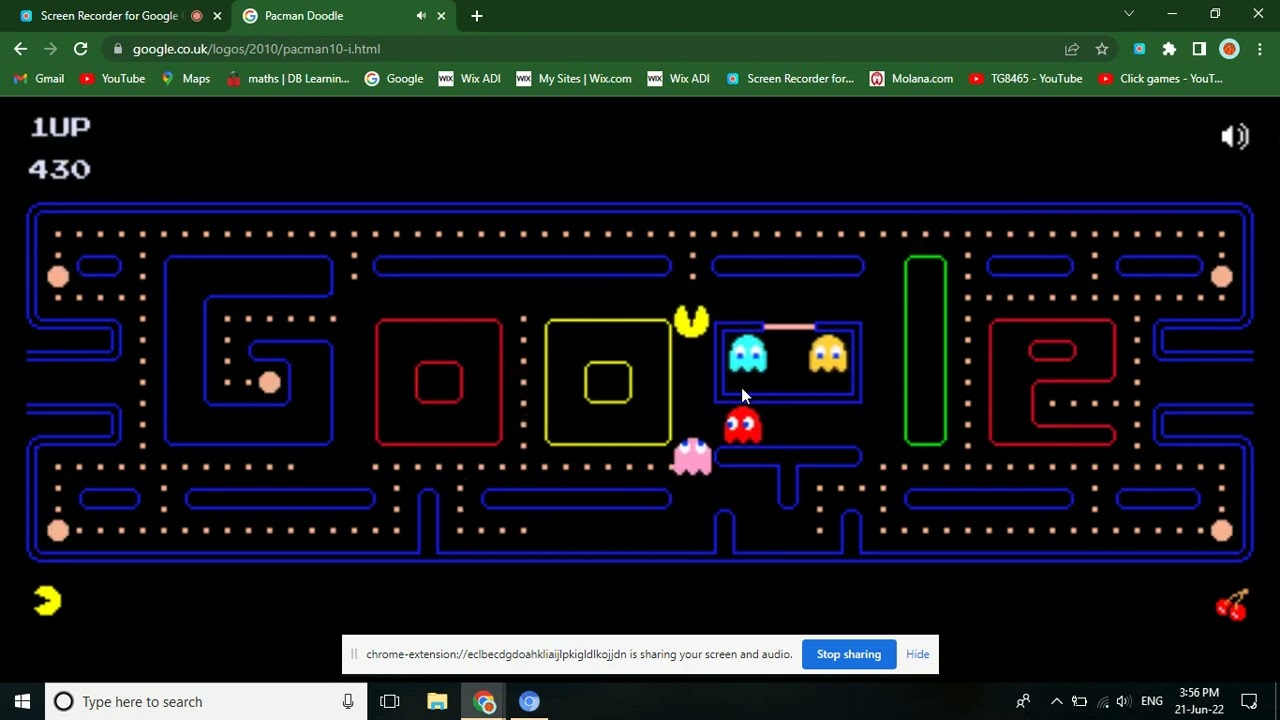Open the Gmail bookmark
This screenshot has height=720, width=1280.
pos(39,79)
